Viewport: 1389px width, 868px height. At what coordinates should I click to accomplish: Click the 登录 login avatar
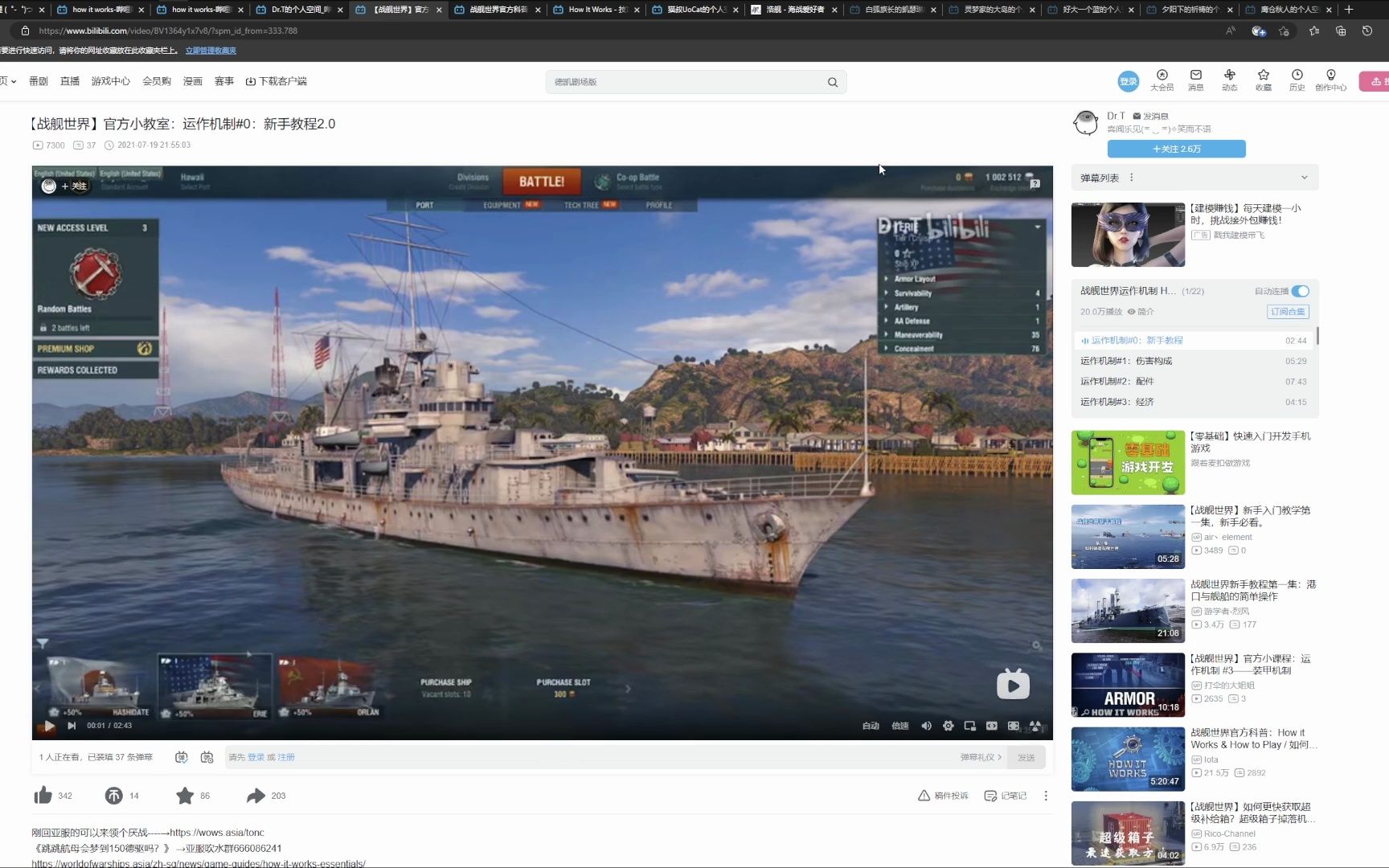[x=1128, y=81]
